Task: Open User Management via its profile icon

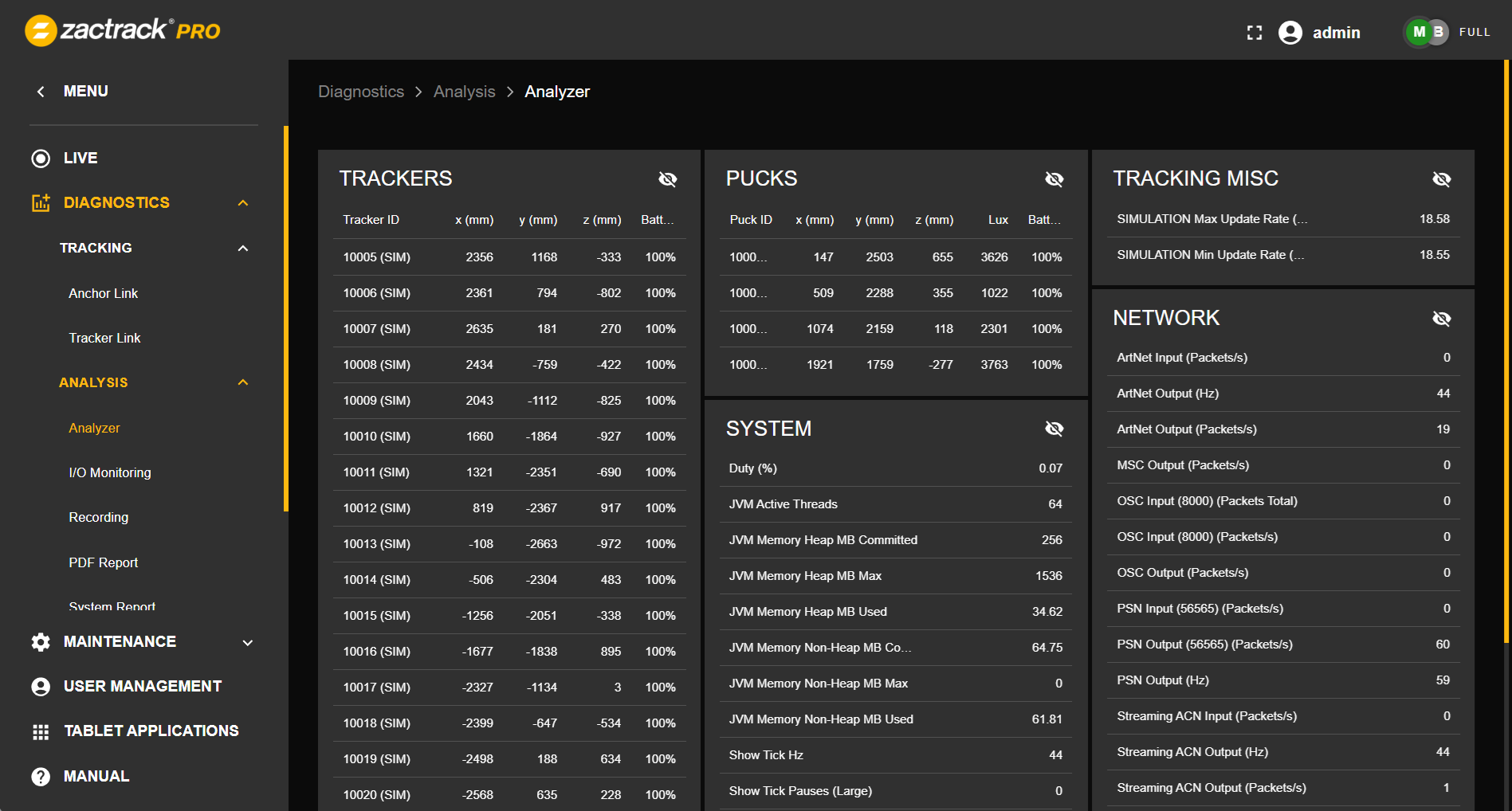Action: coord(41,686)
